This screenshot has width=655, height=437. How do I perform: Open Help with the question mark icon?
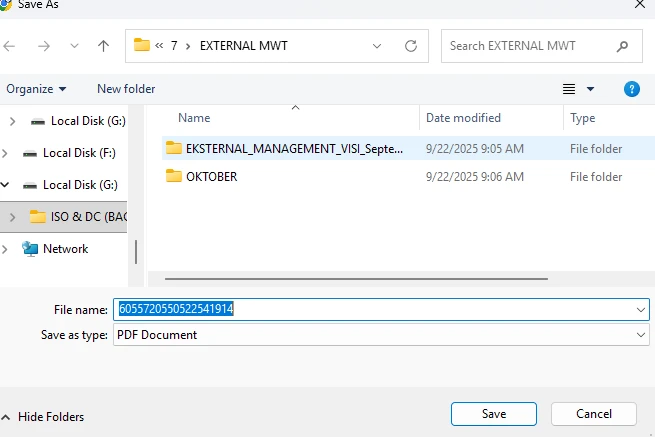pos(632,89)
